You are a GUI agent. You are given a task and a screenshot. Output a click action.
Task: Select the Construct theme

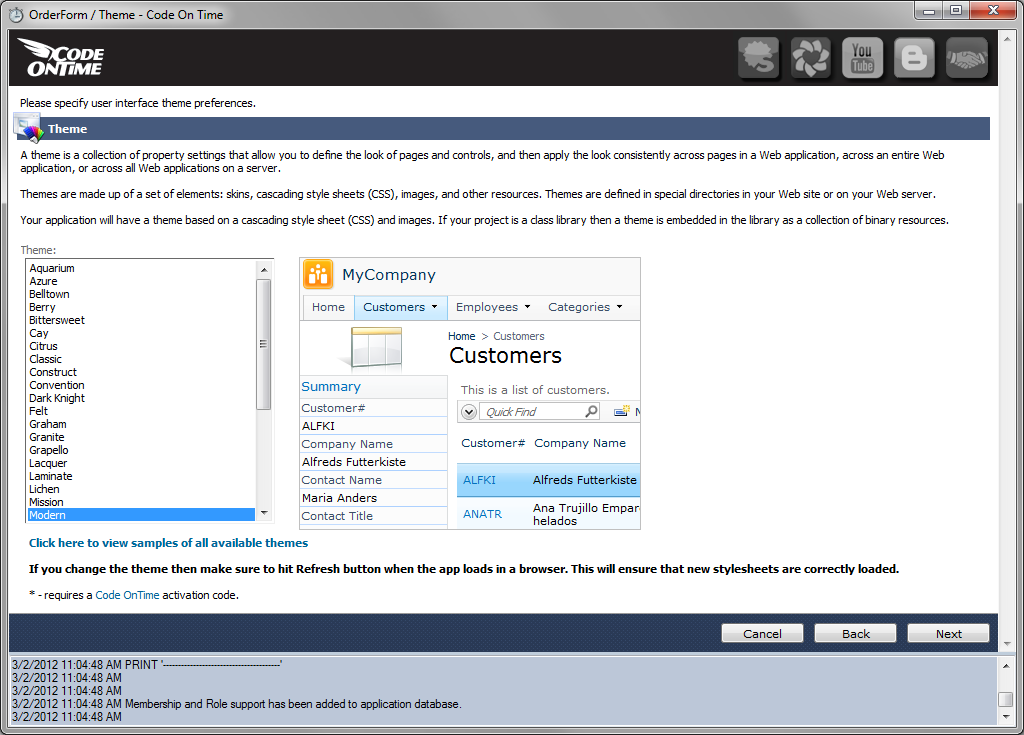tap(140, 372)
